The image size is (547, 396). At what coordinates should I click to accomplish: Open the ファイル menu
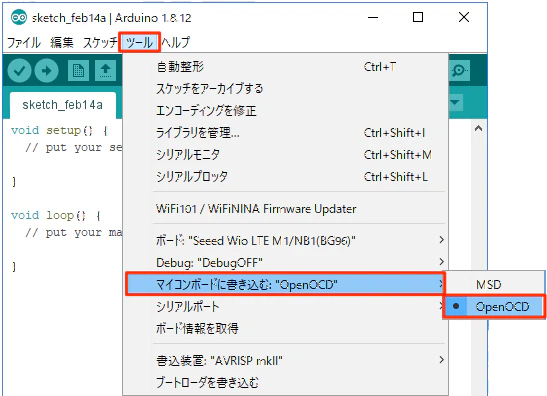point(24,43)
